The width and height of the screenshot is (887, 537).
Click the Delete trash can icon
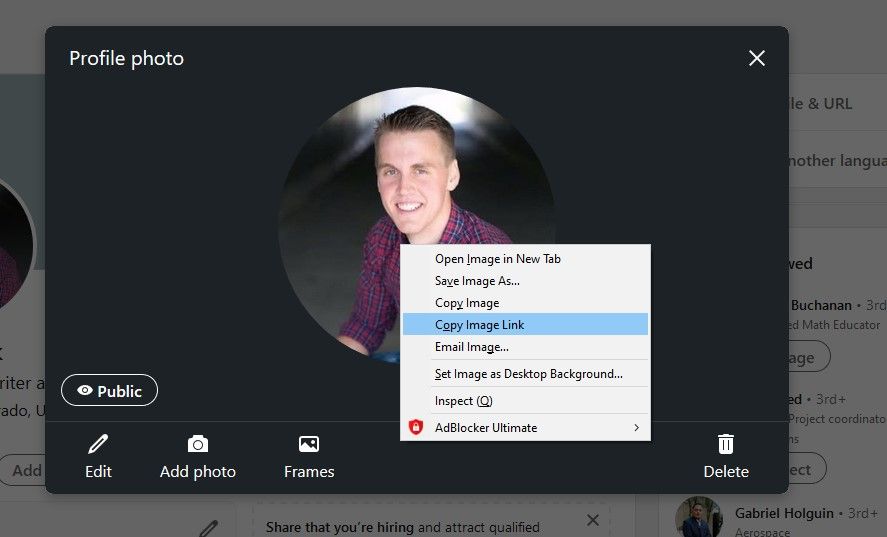tap(726, 444)
